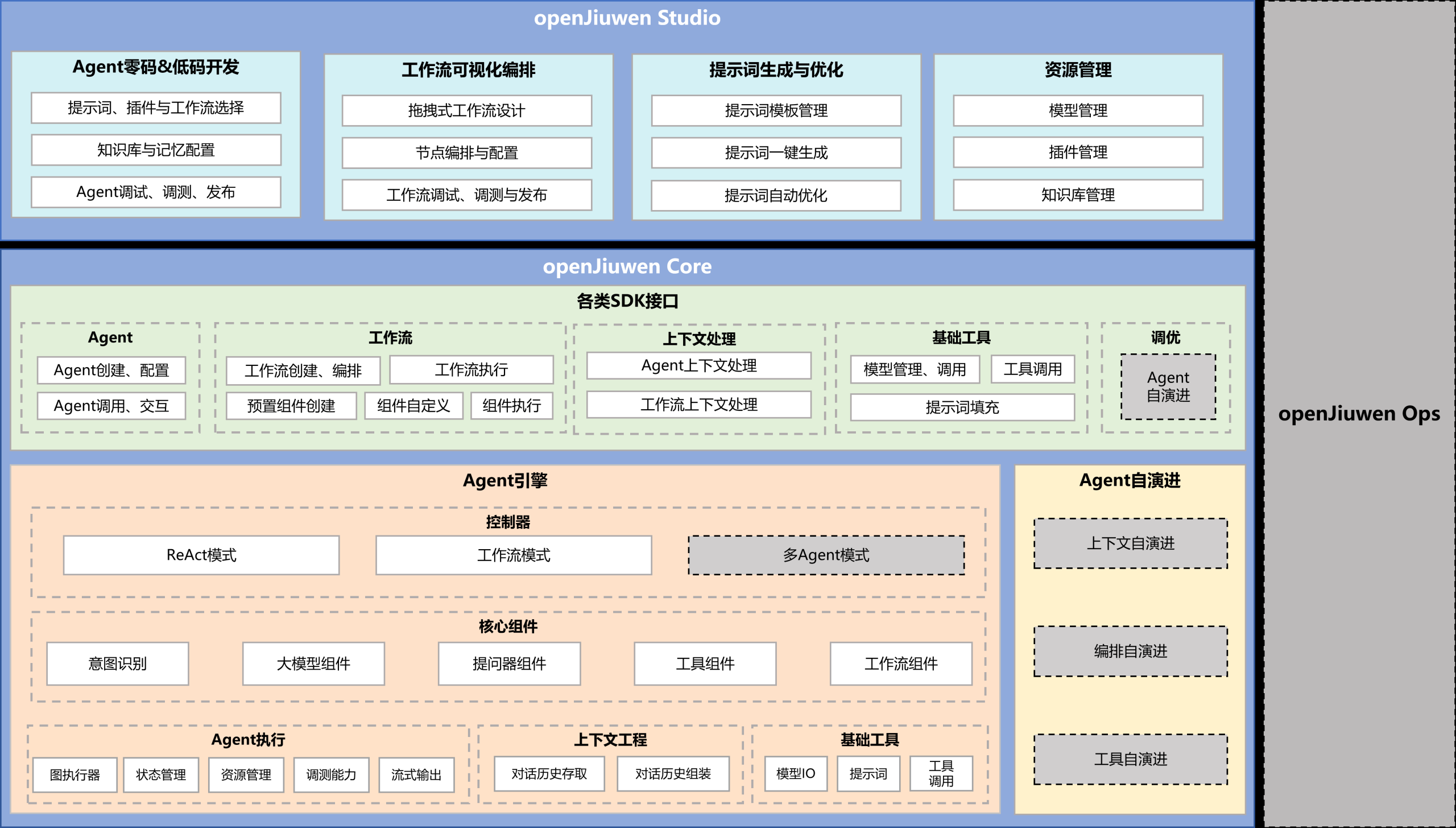Click the 拖拽式工作流设计 box
The width and height of the screenshot is (1456, 828).
pos(466,110)
